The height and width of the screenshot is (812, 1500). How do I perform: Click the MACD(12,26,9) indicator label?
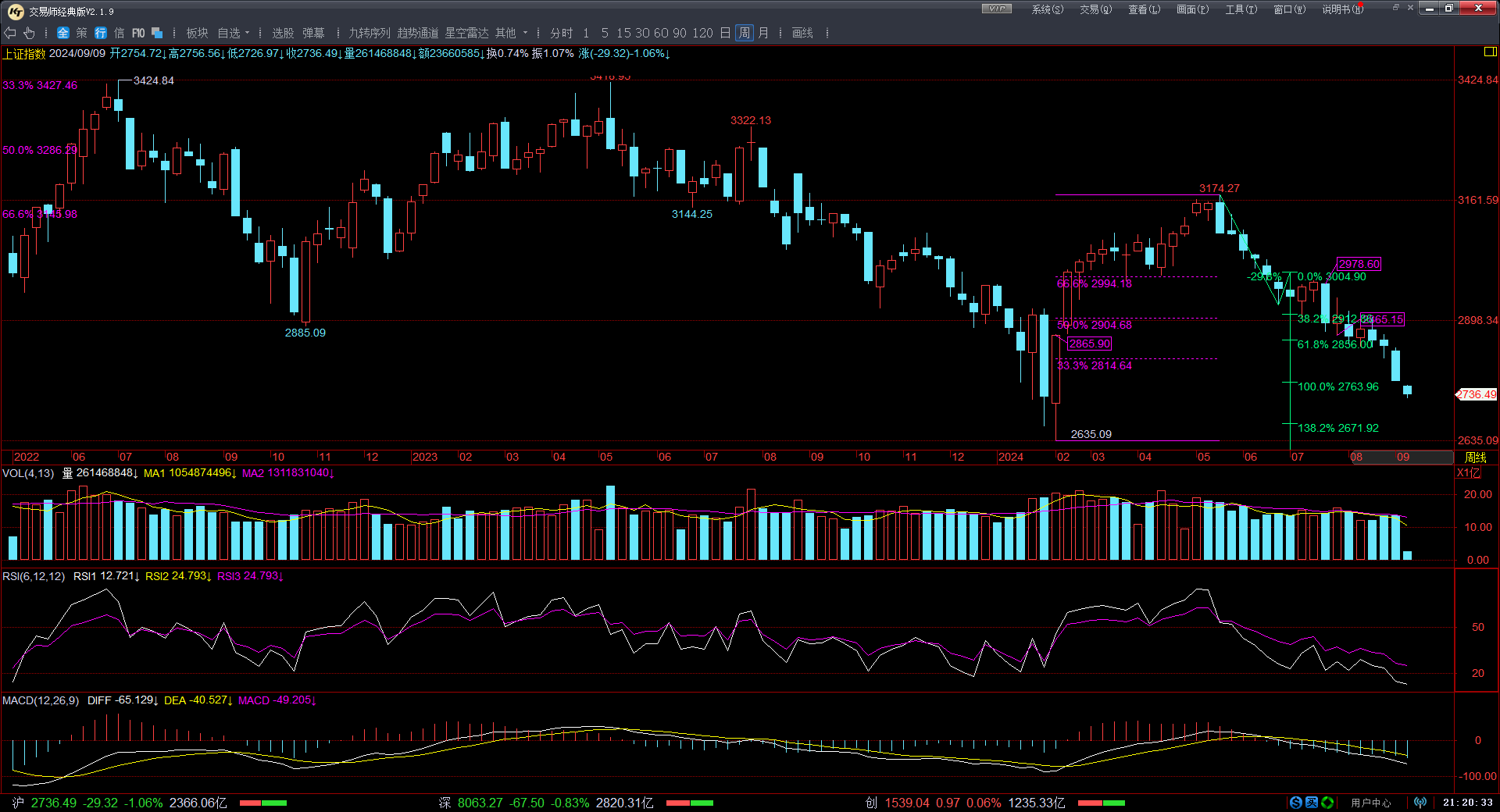pyautogui.click(x=41, y=700)
